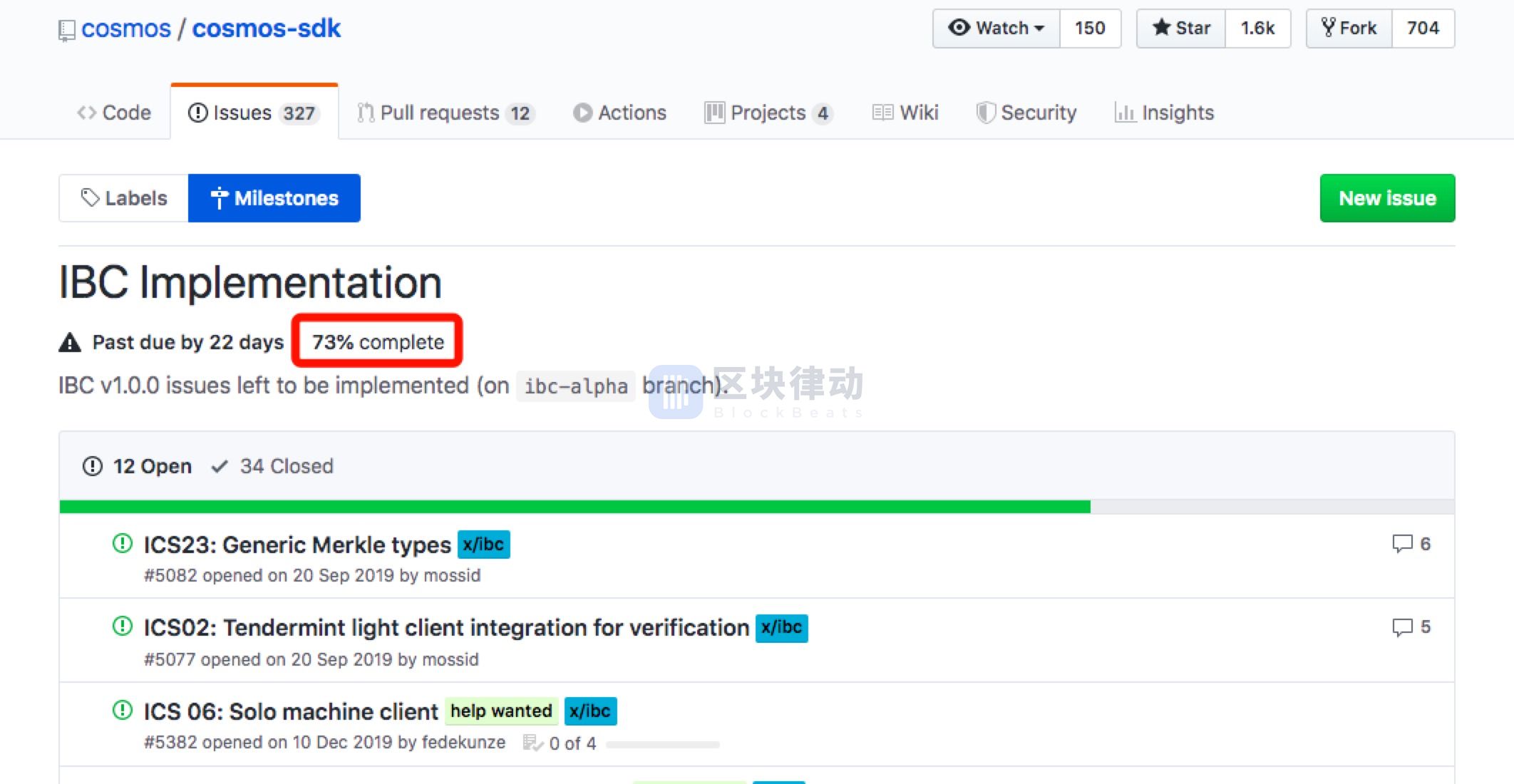1514x784 pixels.
Task: Click the 0 of 4 task progress bar
Action: pyautogui.click(x=663, y=745)
